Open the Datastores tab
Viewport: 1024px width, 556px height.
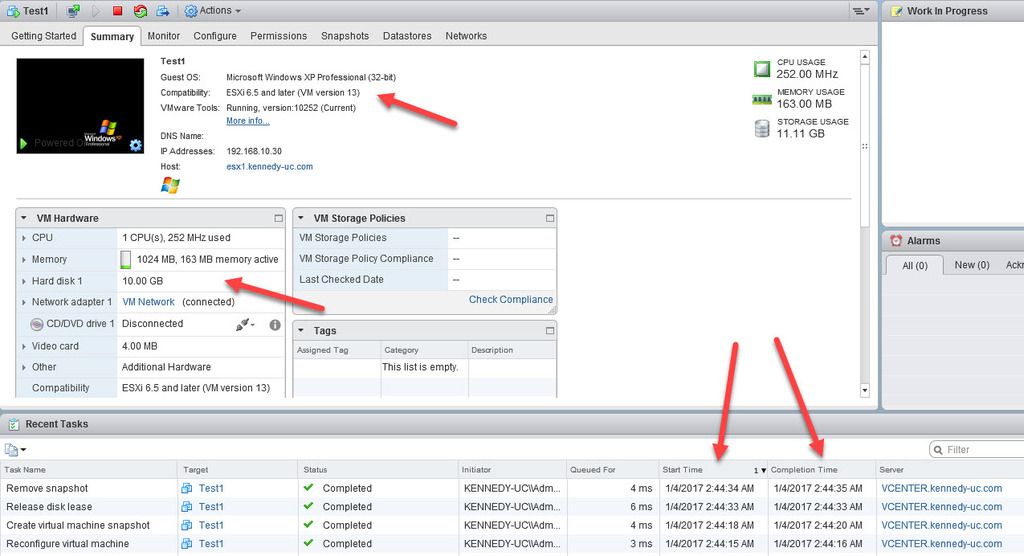pyautogui.click(x=407, y=36)
